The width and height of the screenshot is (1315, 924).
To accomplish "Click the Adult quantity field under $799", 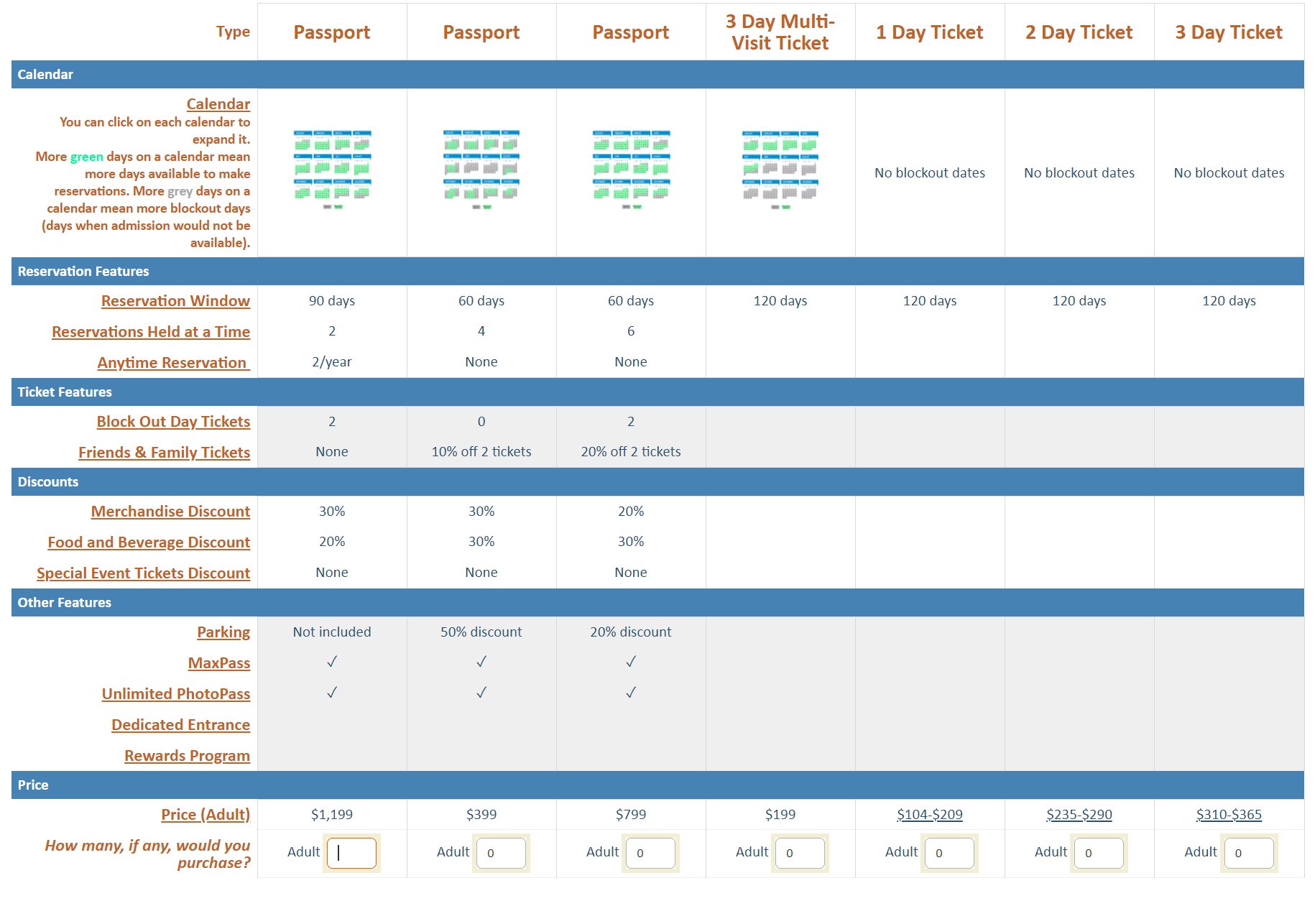I will point(651,854).
